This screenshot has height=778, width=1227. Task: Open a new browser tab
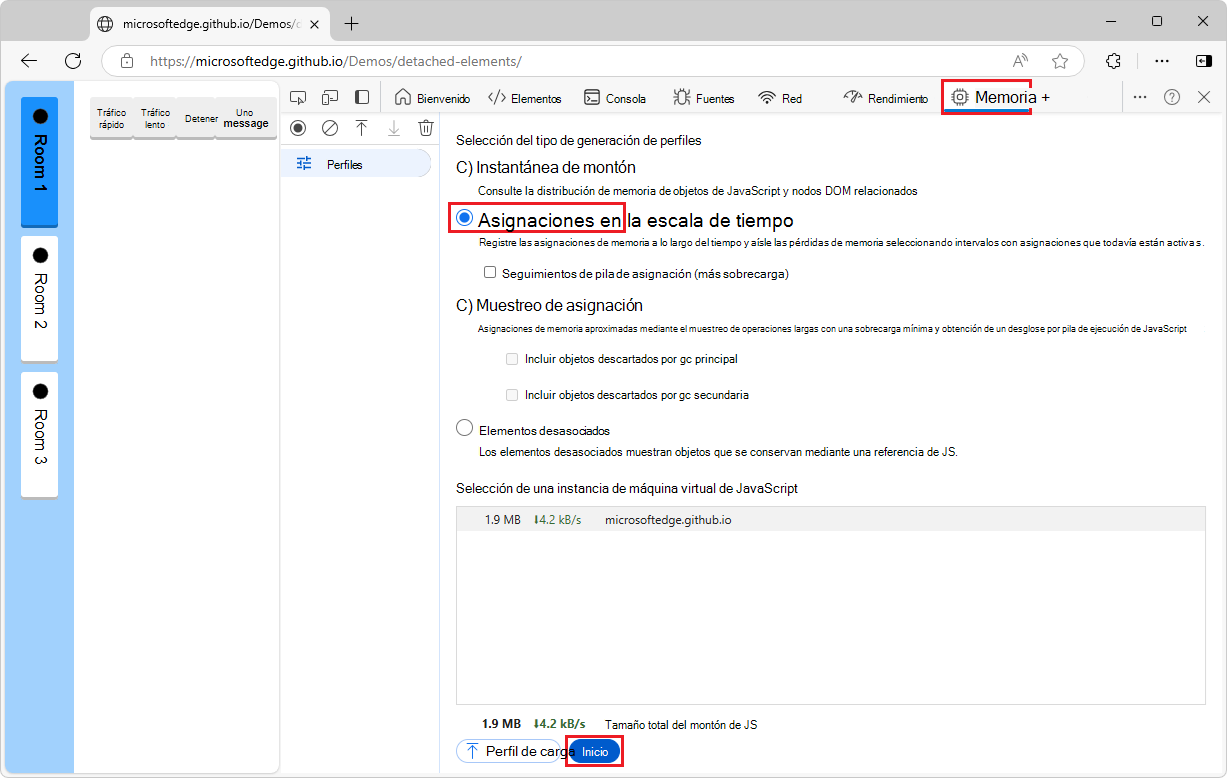click(x=351, y=24)
